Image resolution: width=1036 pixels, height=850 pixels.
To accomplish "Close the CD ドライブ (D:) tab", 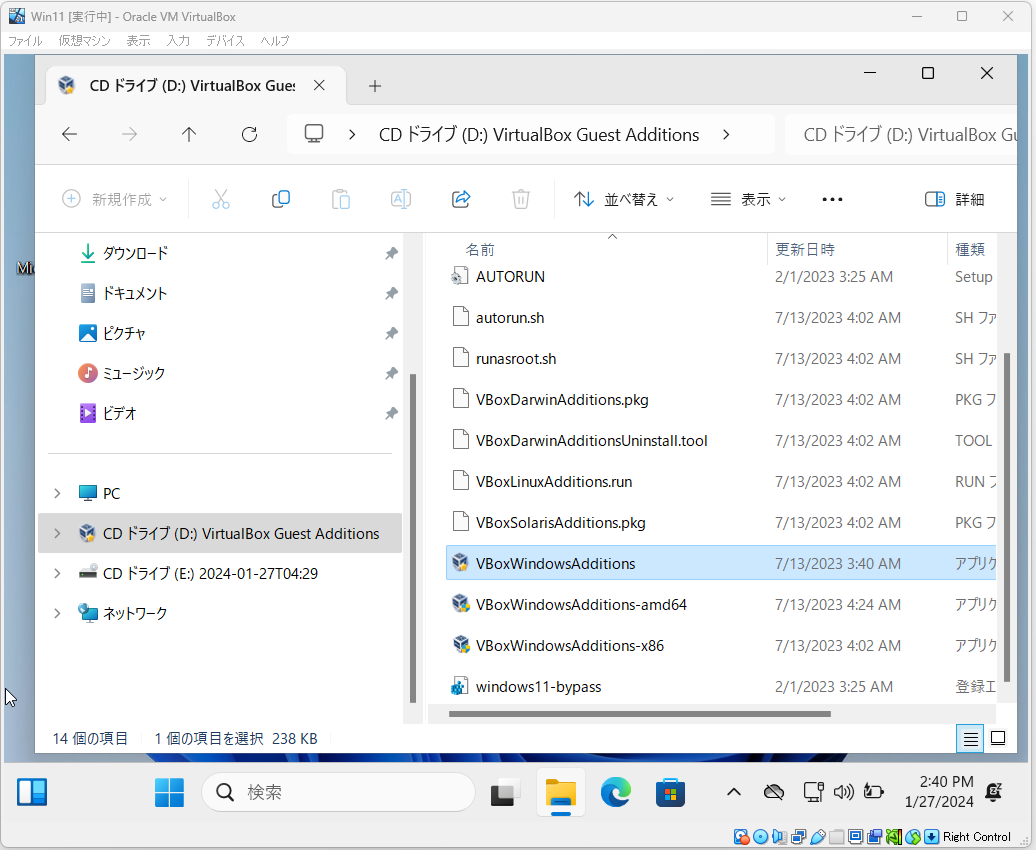I will coord(319,85).
